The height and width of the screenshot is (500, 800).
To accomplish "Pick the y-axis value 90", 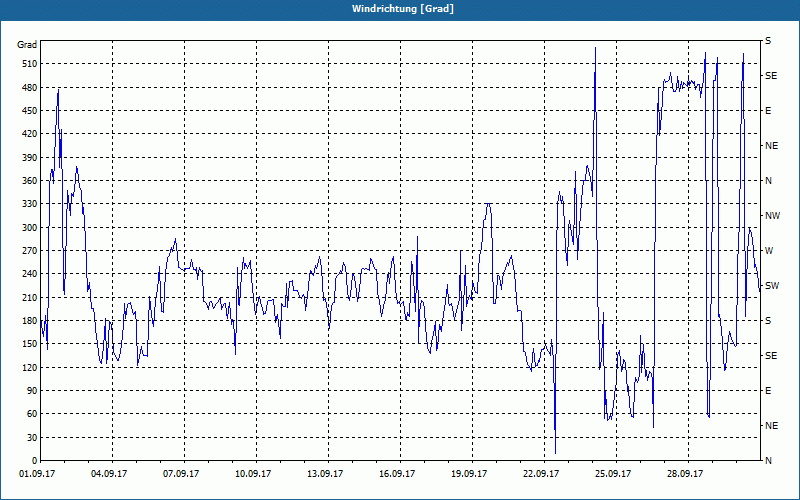I will tap(32, 391).
